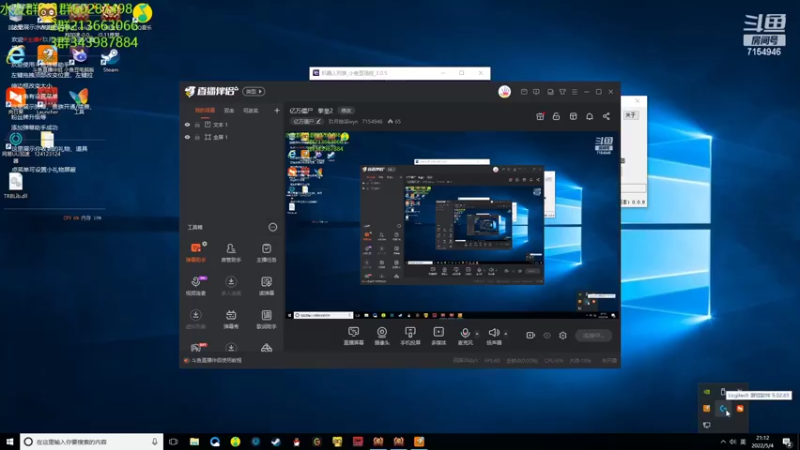
Task: Open stream settings gear icon
Action: (x=563, y=335)
